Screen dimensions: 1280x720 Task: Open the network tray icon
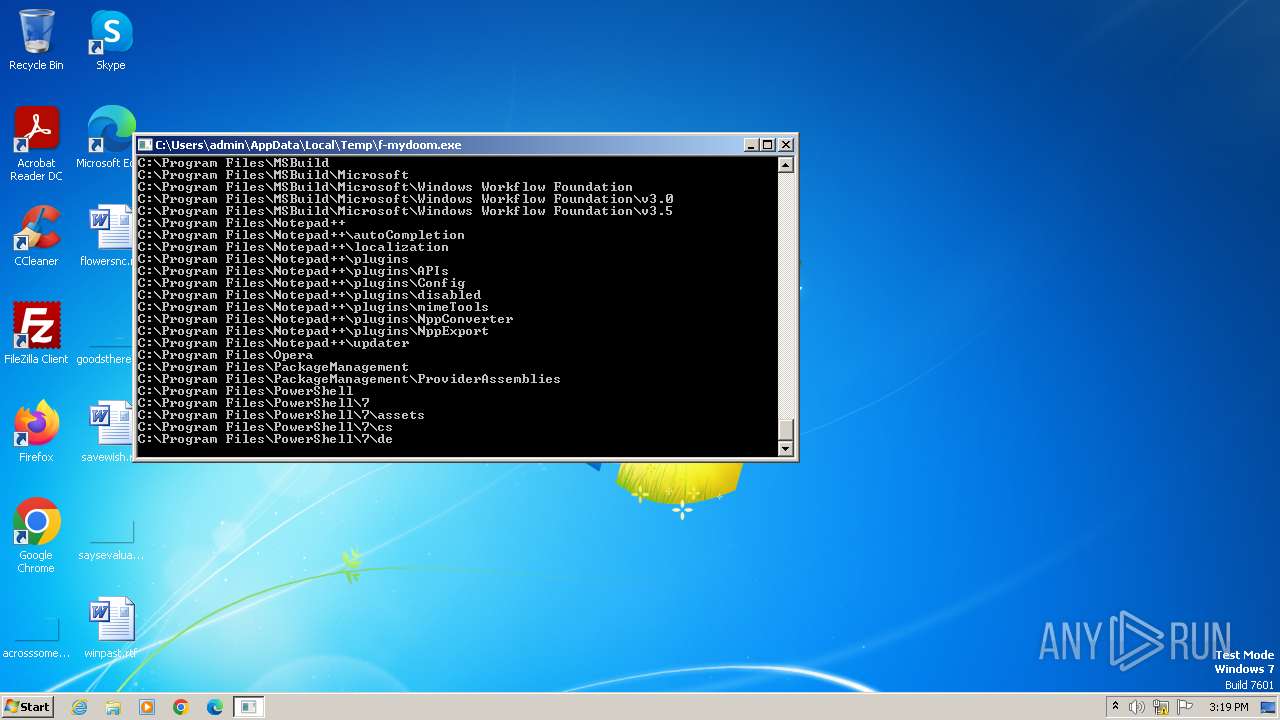[x=1161, y=707]
